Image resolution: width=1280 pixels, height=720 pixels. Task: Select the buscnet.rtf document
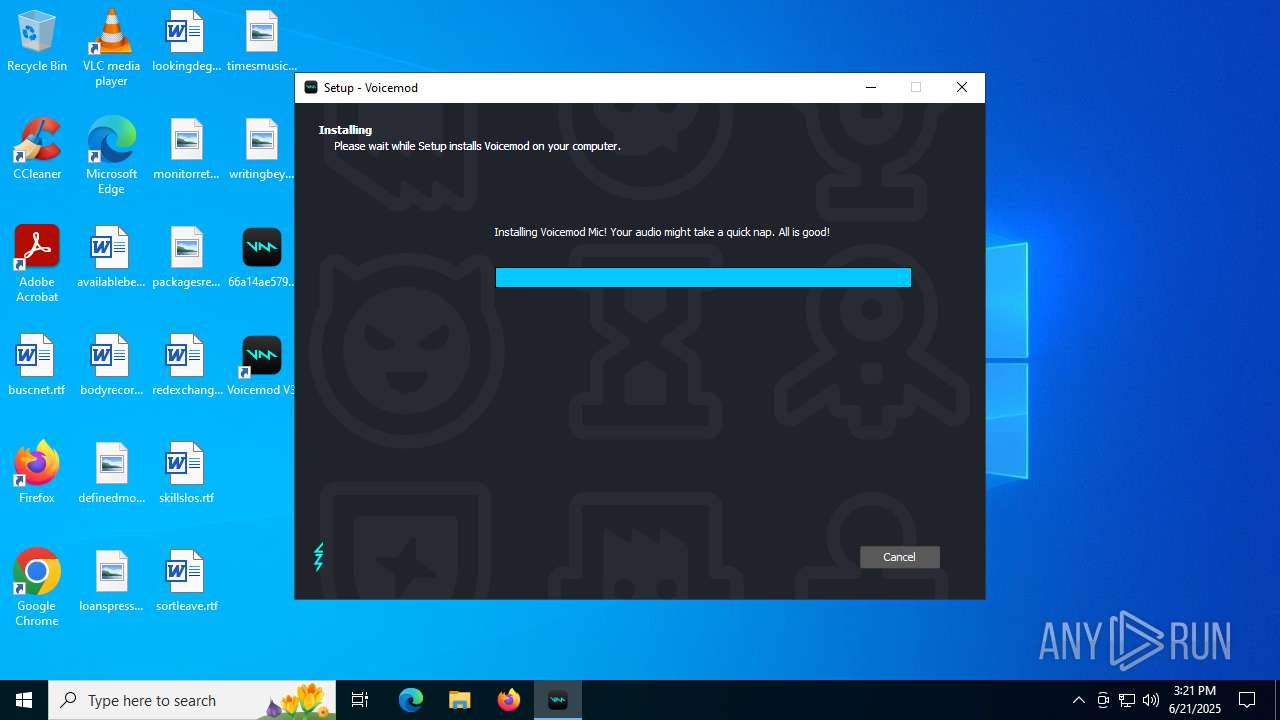[37, 366]
